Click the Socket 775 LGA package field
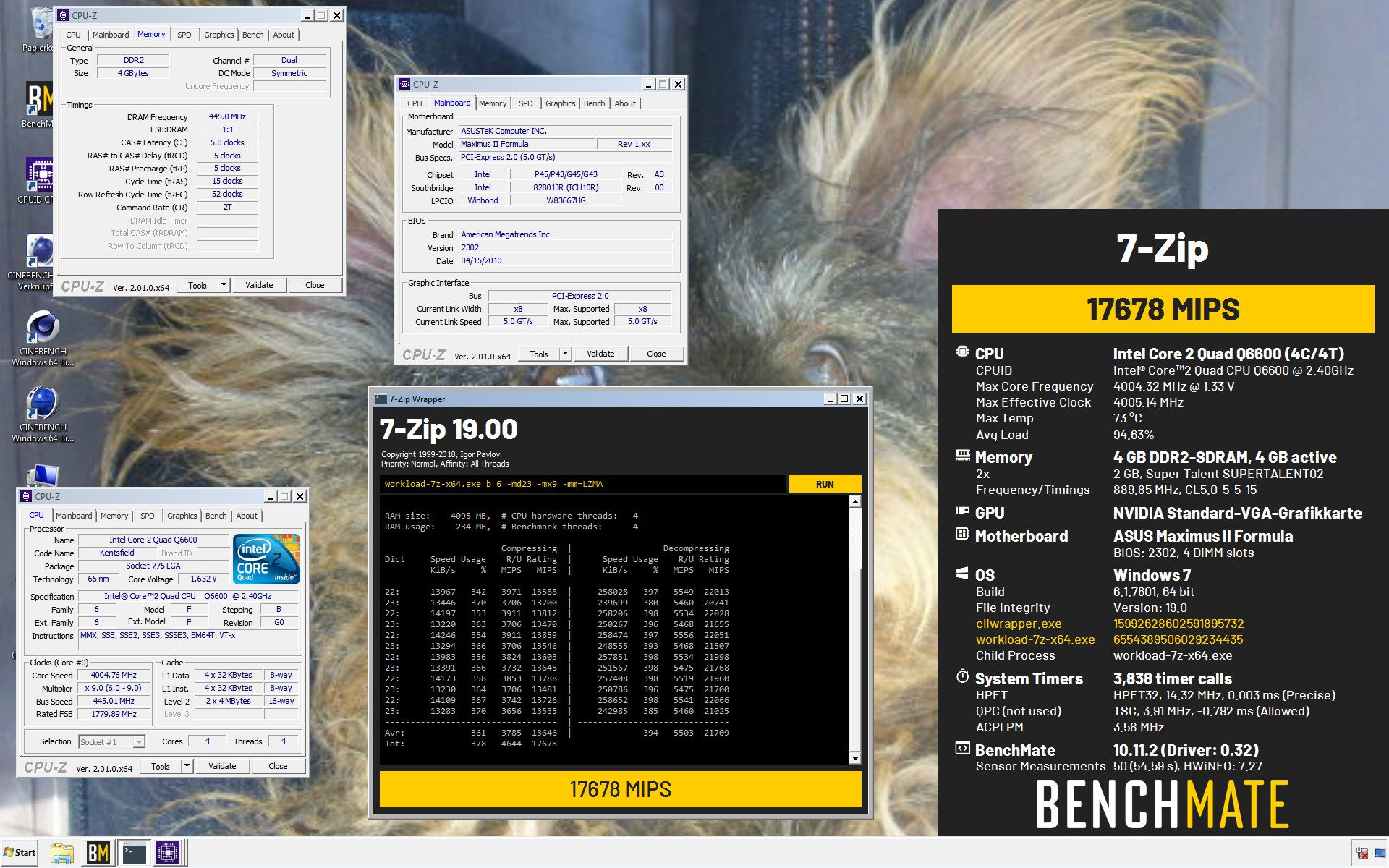This screenshot has height=868, width=1389. coord(153,566)
